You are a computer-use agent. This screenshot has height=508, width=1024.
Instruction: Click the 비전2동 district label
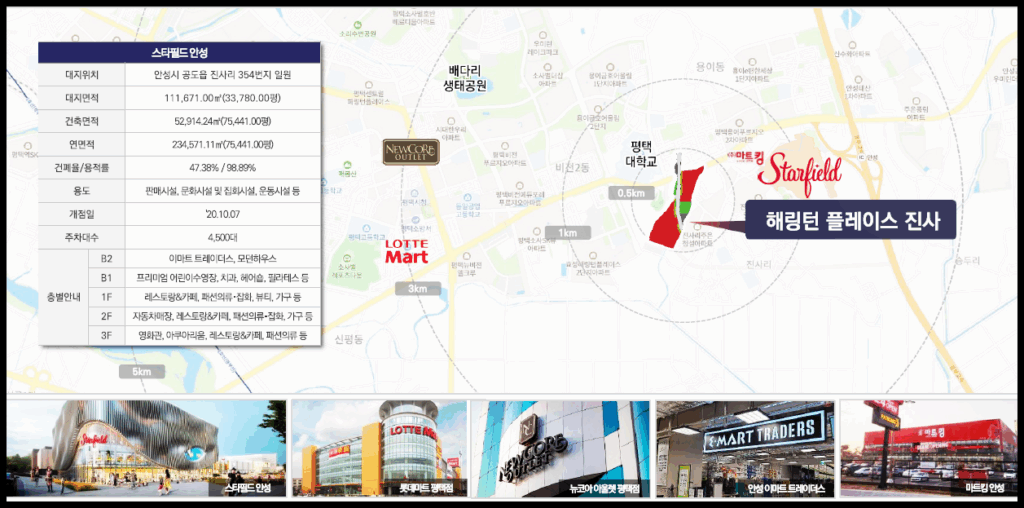571,167
